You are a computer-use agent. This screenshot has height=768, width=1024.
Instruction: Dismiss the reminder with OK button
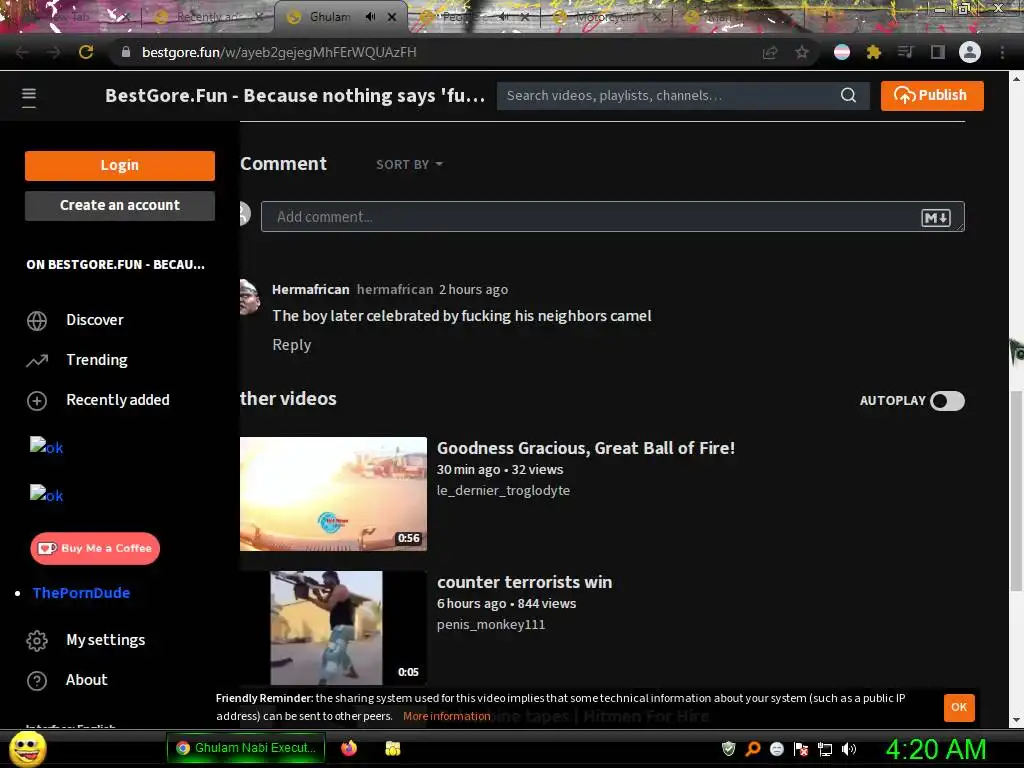pos(959,707)
